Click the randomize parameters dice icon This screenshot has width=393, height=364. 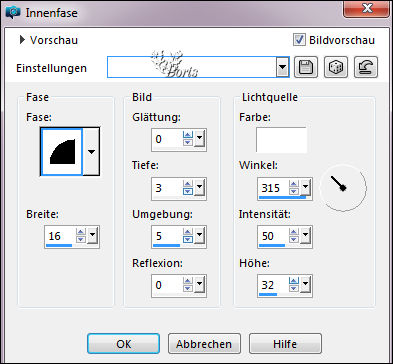336,67
